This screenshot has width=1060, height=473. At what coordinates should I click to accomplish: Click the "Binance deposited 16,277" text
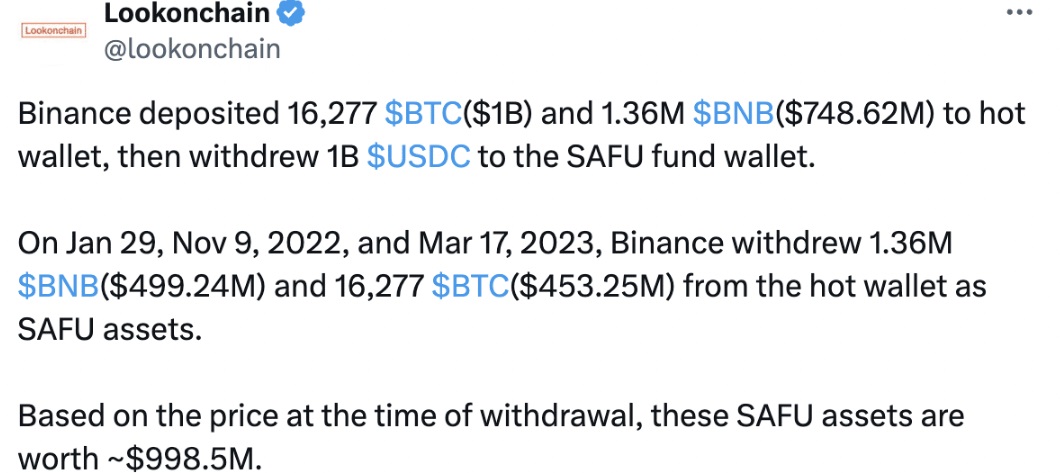pos(197,114)
